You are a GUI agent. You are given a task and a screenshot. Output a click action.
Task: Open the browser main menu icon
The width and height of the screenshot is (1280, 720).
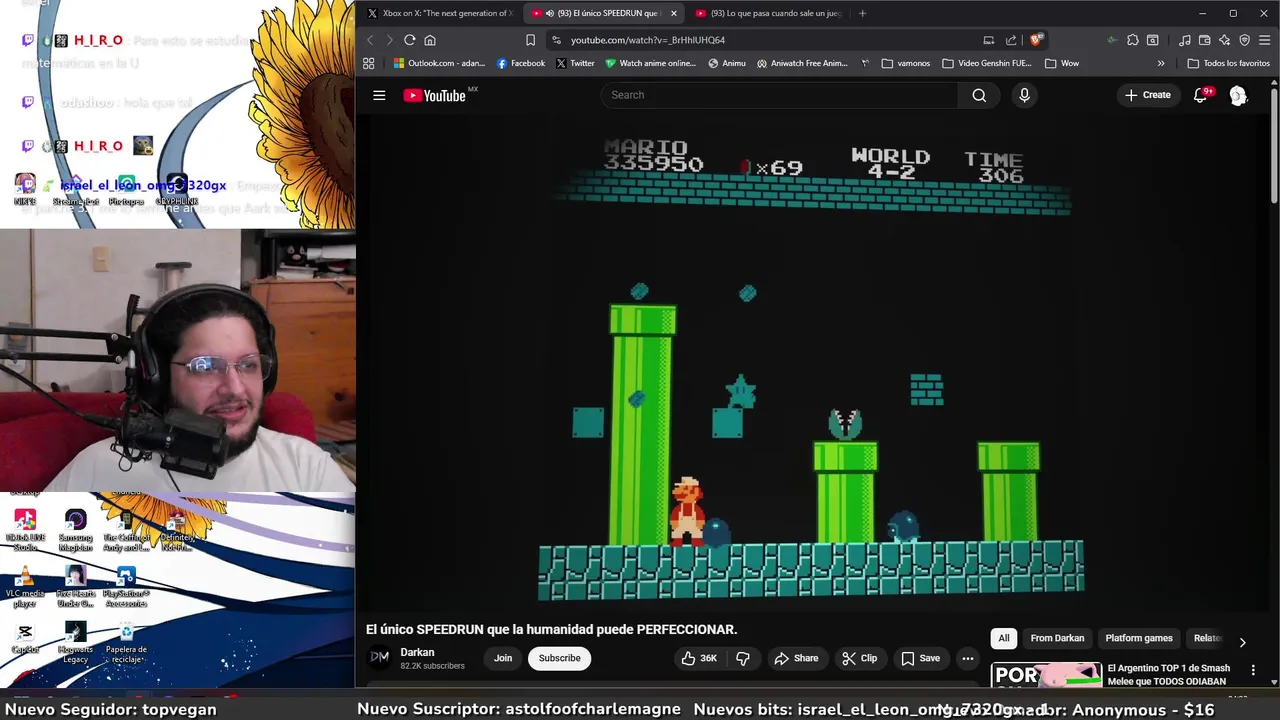1265,40
